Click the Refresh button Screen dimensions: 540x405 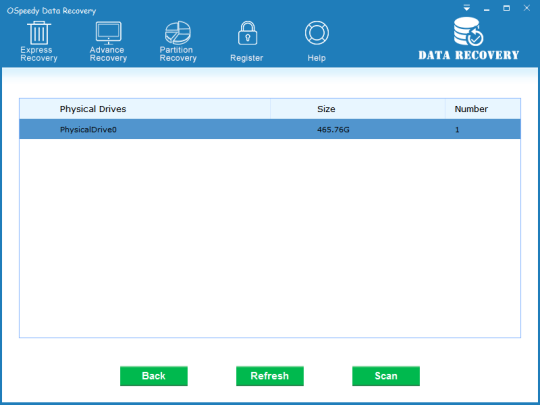tap(270, 376)
